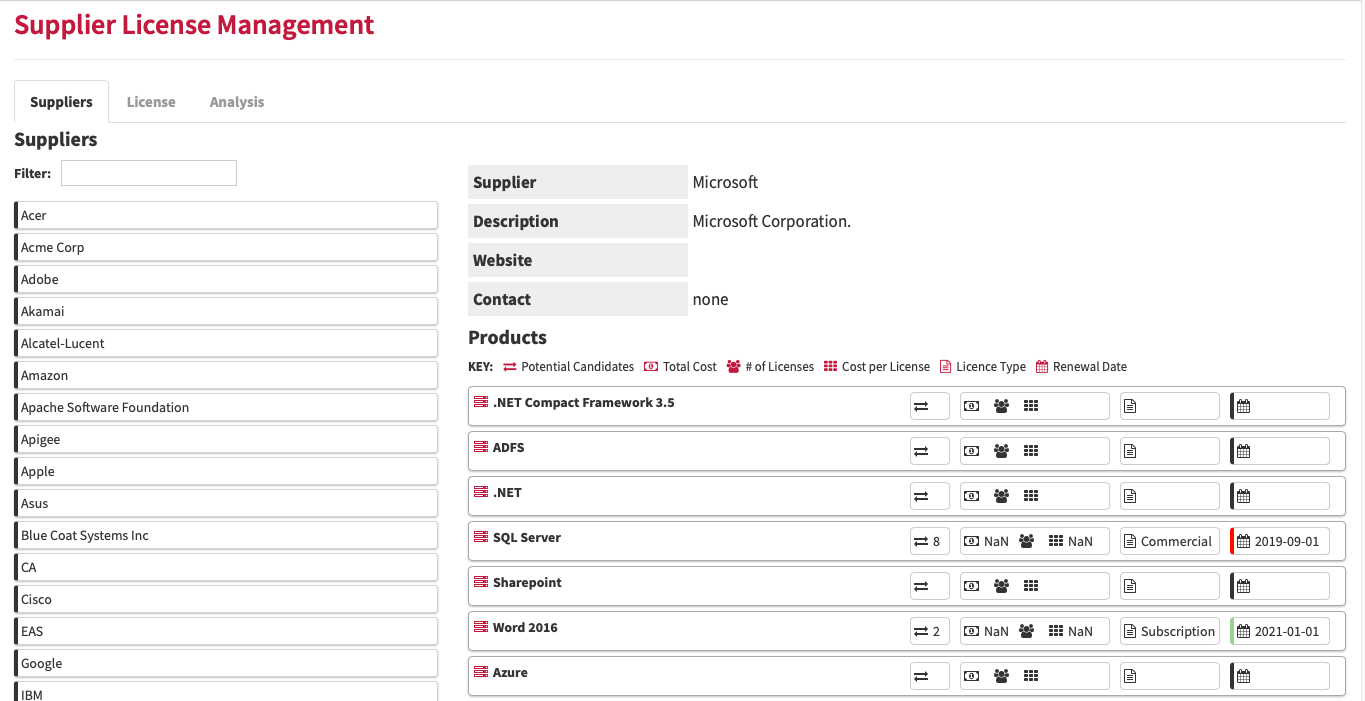Click the potential candidates arrows icon for Word 2016
1365x701 pixels.
pos(921,632)
